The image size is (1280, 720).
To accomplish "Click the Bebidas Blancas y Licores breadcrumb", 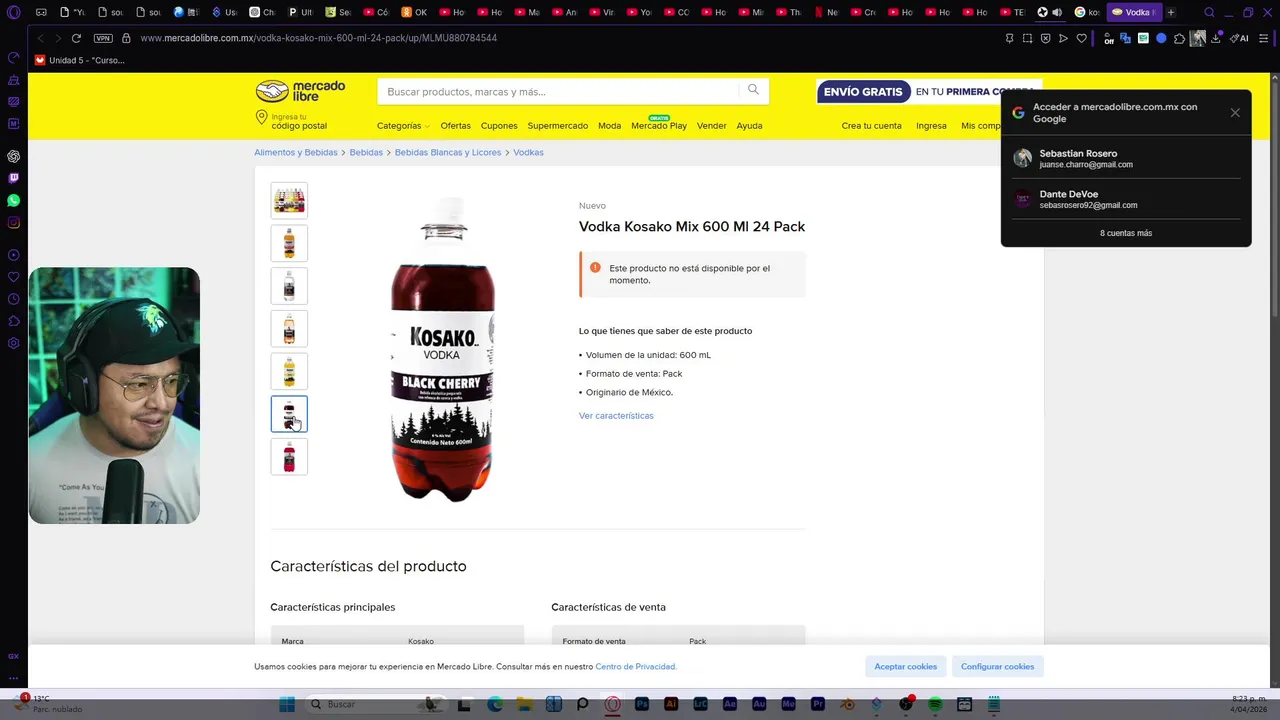I will click(448, 152).
